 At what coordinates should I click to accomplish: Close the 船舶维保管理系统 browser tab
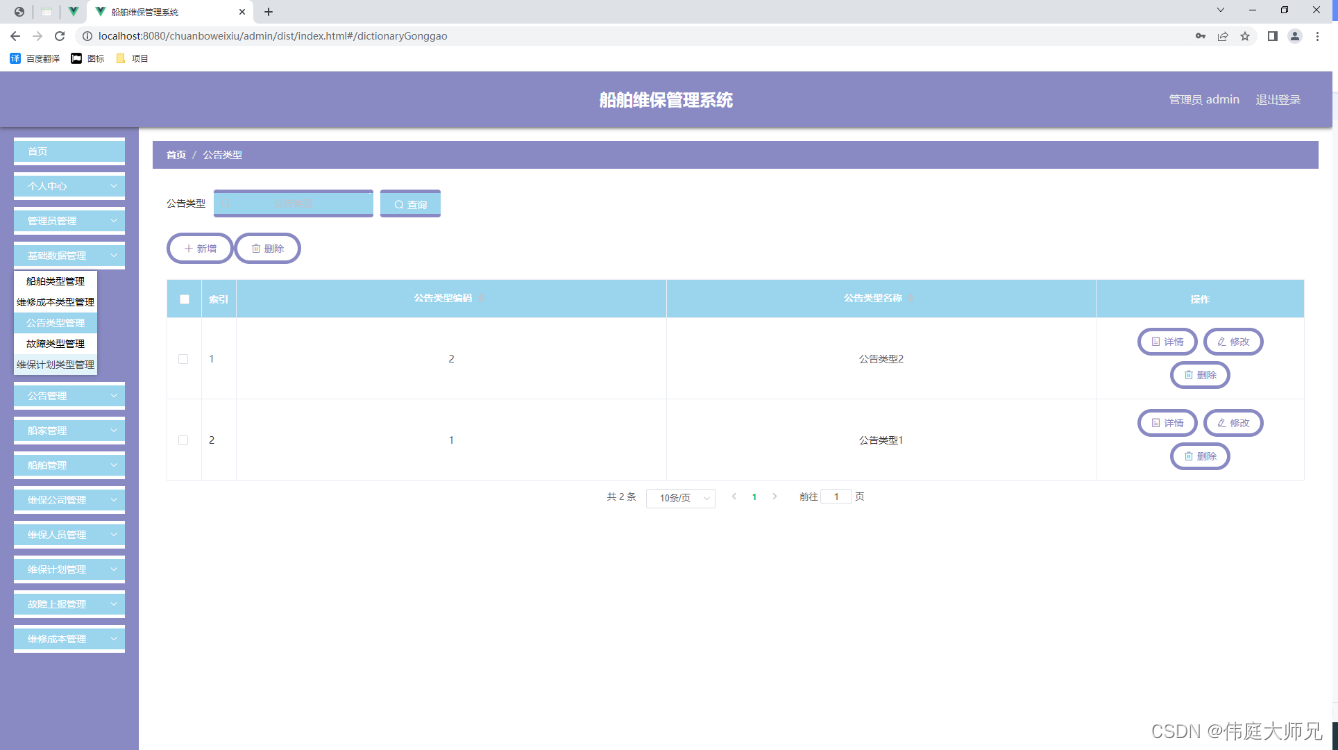pyautogui.click(x=242, y=12)
